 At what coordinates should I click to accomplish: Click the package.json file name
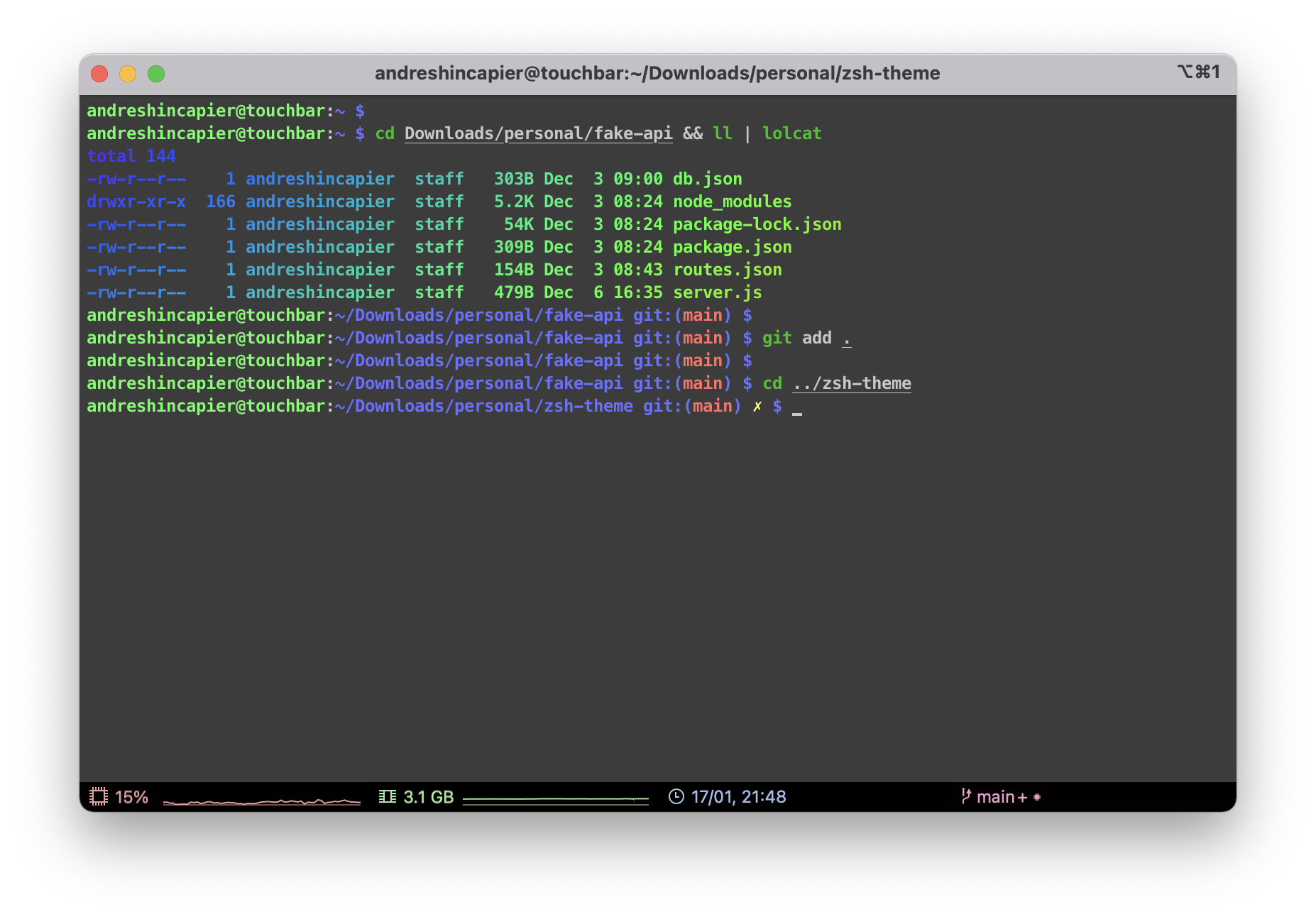tap(733, 247)
